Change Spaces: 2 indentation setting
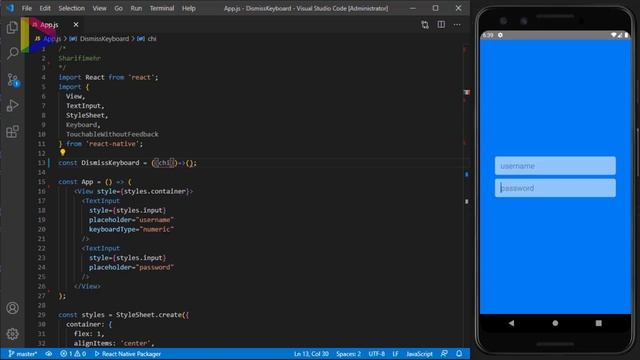Image resolution: width=640 pixels, height=360 pixels. (348, 353)
